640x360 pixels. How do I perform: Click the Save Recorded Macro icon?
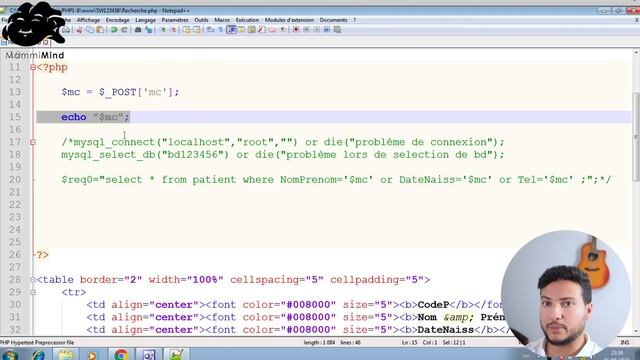pyautogui.click(x=338, y=30)
